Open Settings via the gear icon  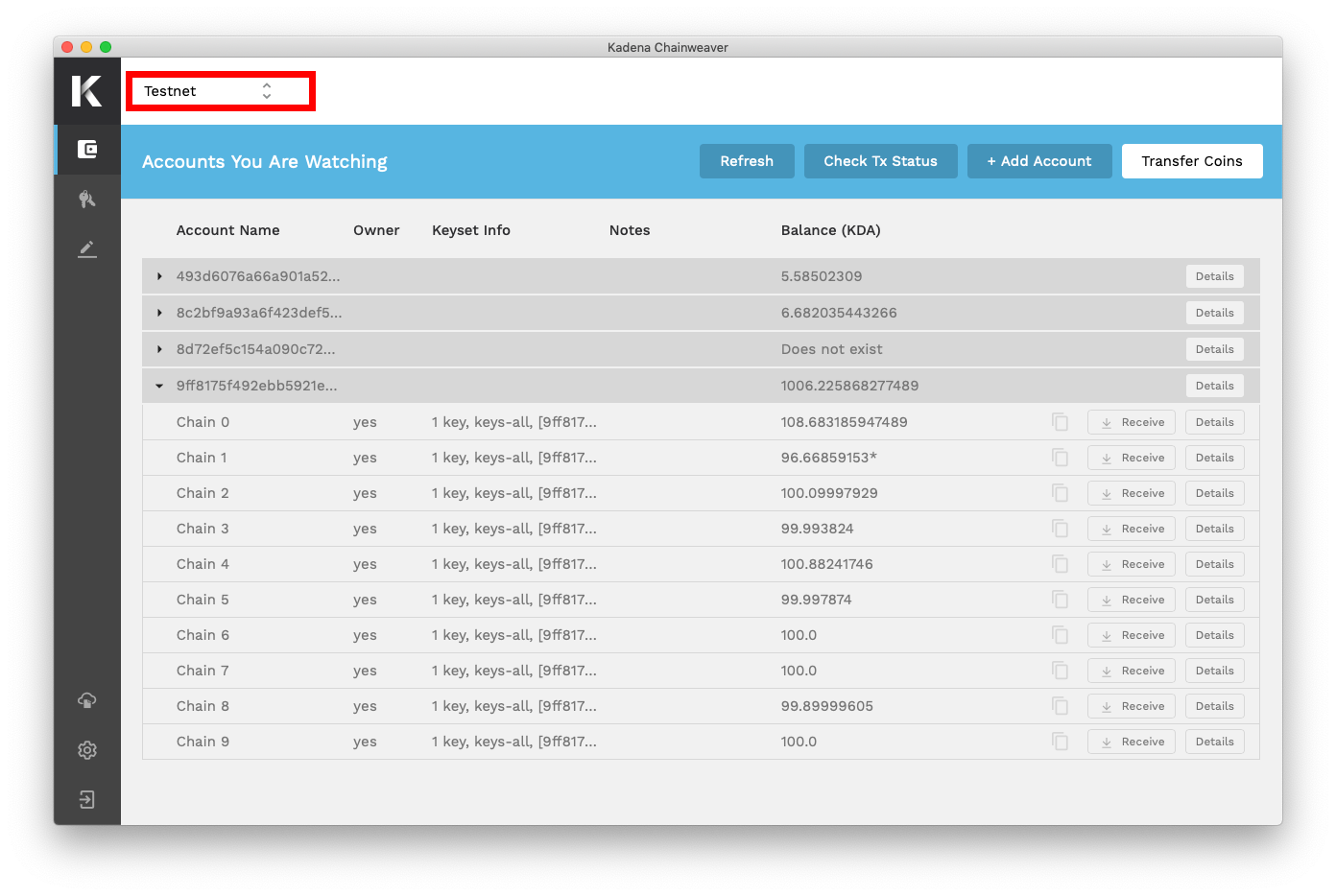click(87, 750)
